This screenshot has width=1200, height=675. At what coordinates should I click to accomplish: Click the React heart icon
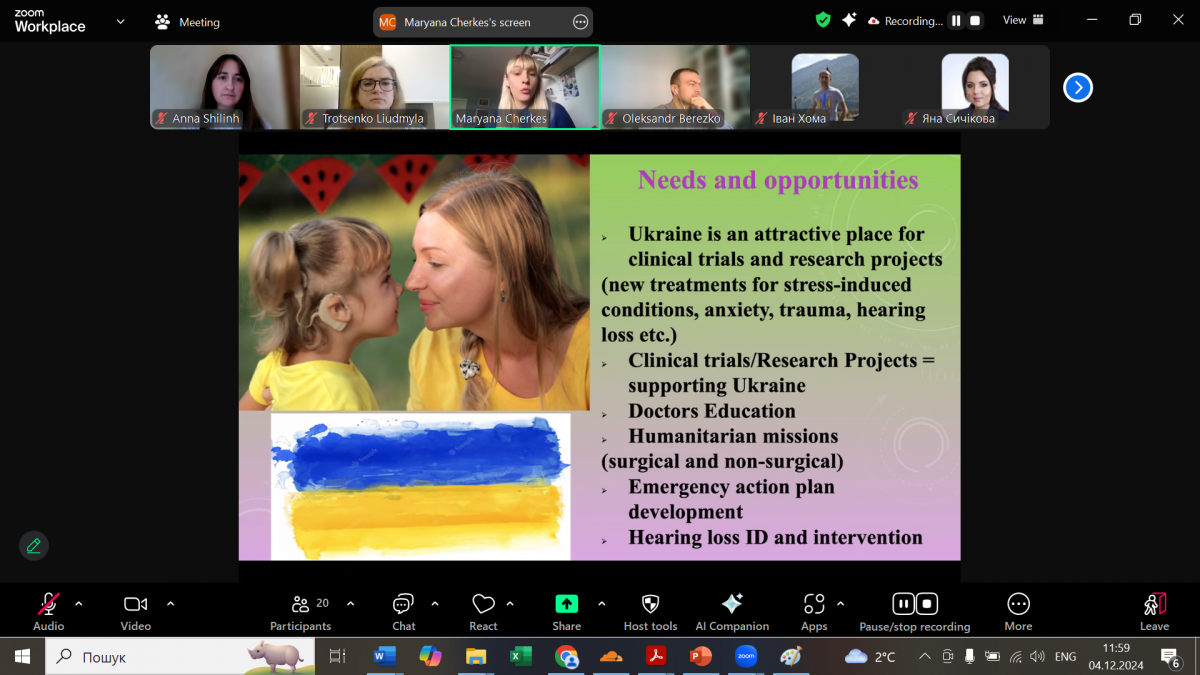pos(483,604)
